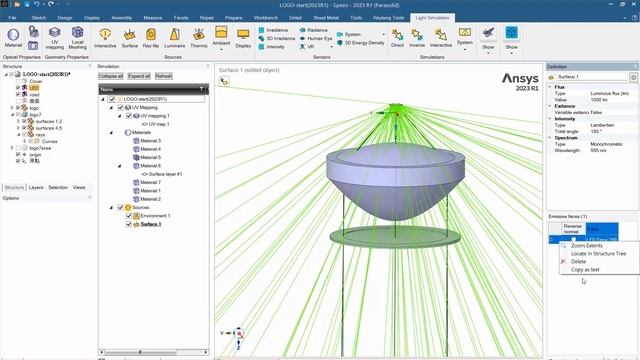
Task: Open the UV mapping tool
Action: pyautogui.click(x=55, y=37)
